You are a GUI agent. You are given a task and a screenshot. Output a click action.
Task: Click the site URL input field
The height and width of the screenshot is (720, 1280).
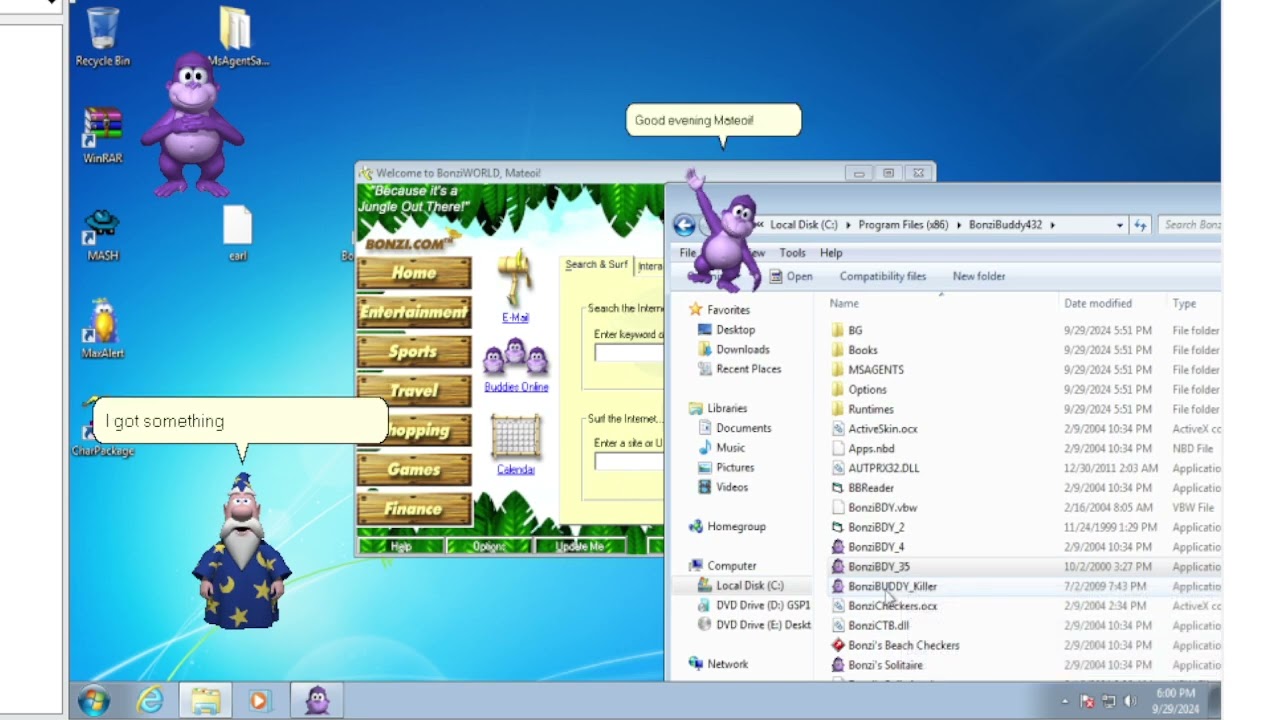[x=629, y=461]
